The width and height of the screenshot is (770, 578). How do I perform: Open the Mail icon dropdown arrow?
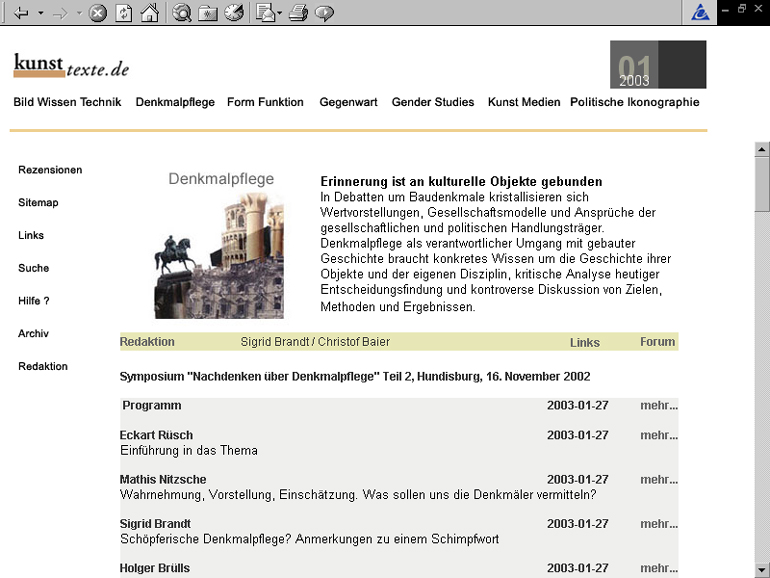(x=279, y=13)
